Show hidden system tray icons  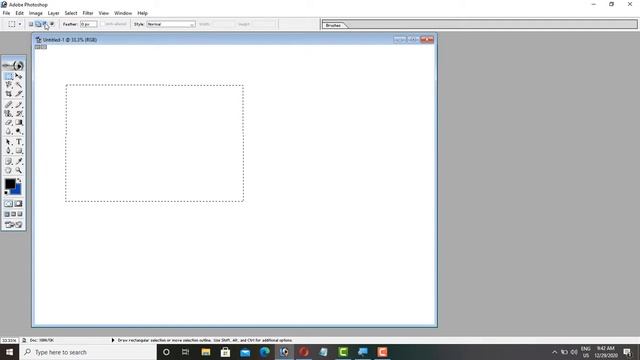tap(554, 352)
